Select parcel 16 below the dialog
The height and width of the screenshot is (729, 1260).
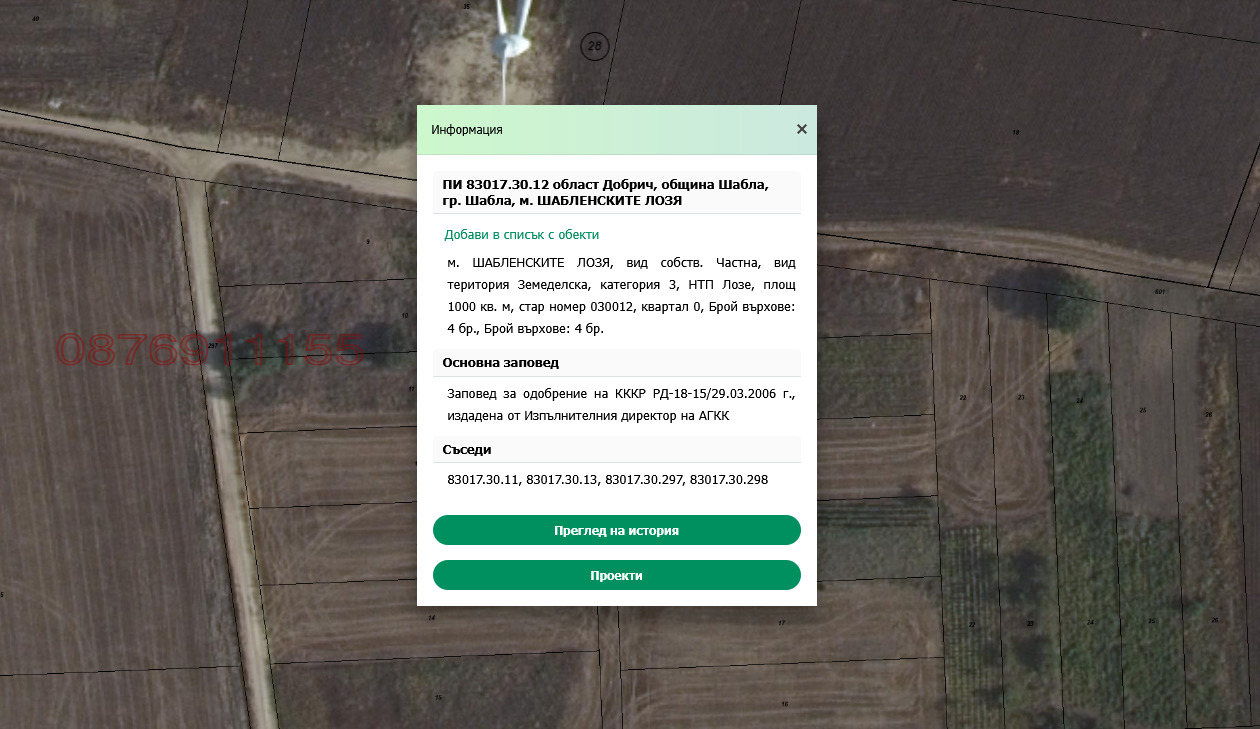[784, 704]
